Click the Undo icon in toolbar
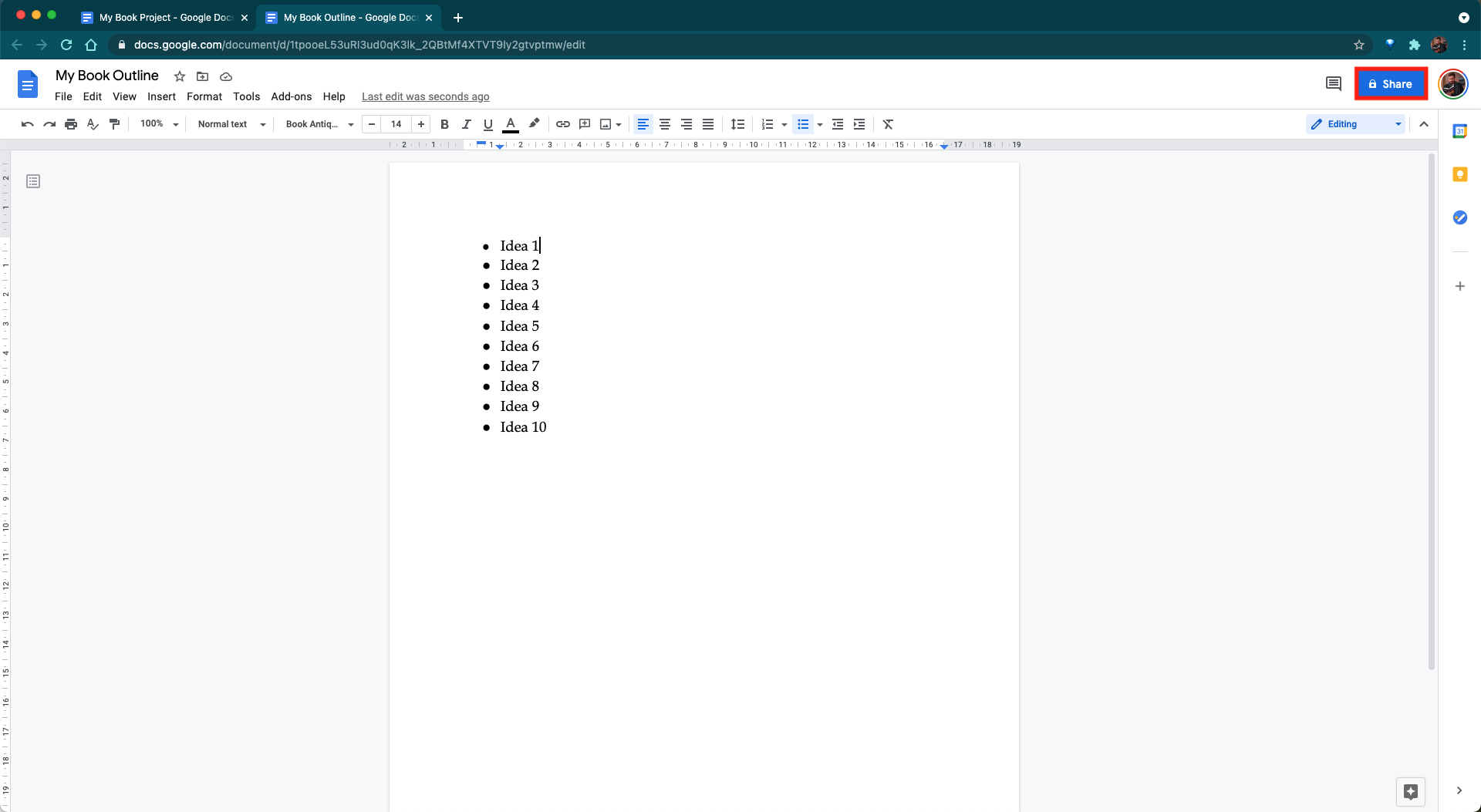 (28, 124)
